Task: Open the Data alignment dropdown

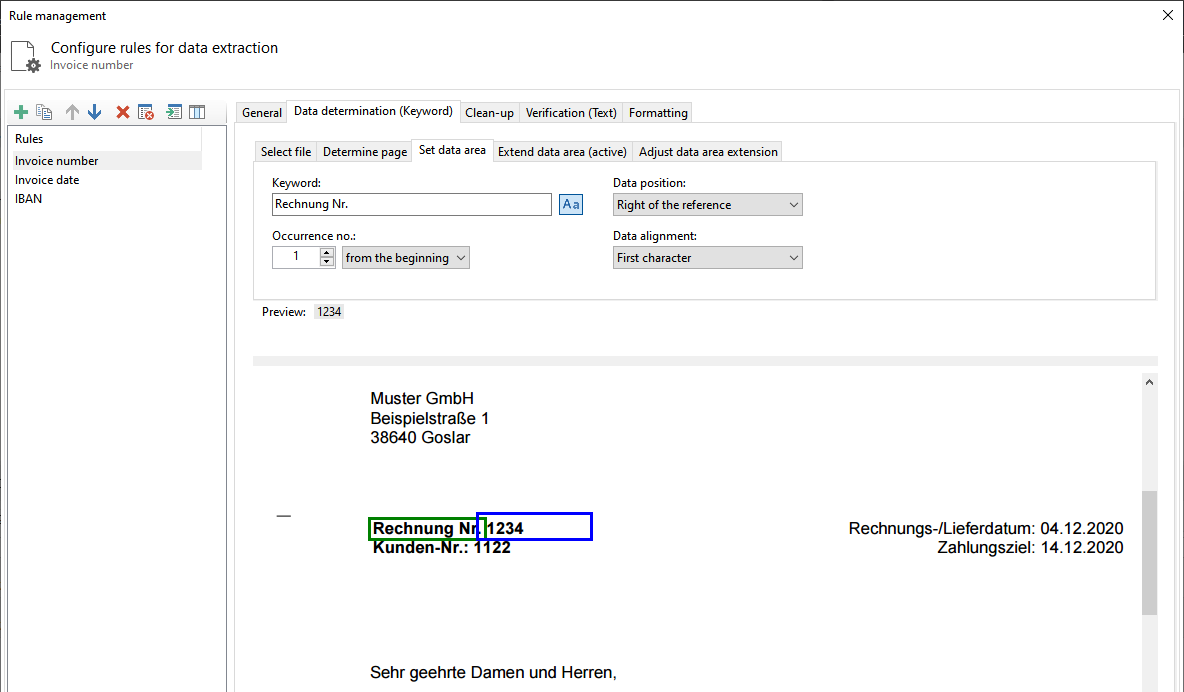Action: coord(707,257)
